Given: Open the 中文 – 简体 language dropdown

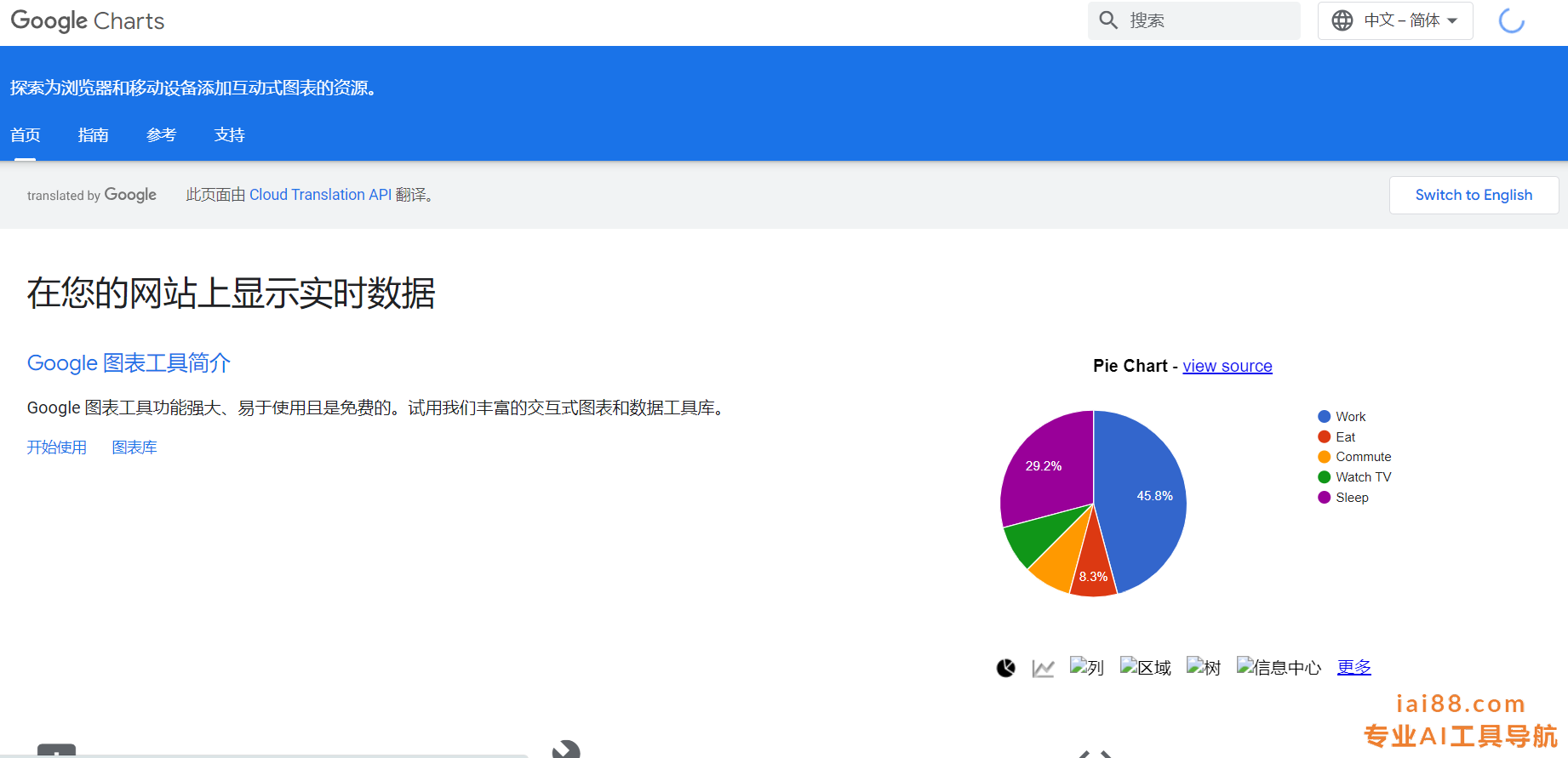Looking at the screenshot, I should click(1395, 20).
